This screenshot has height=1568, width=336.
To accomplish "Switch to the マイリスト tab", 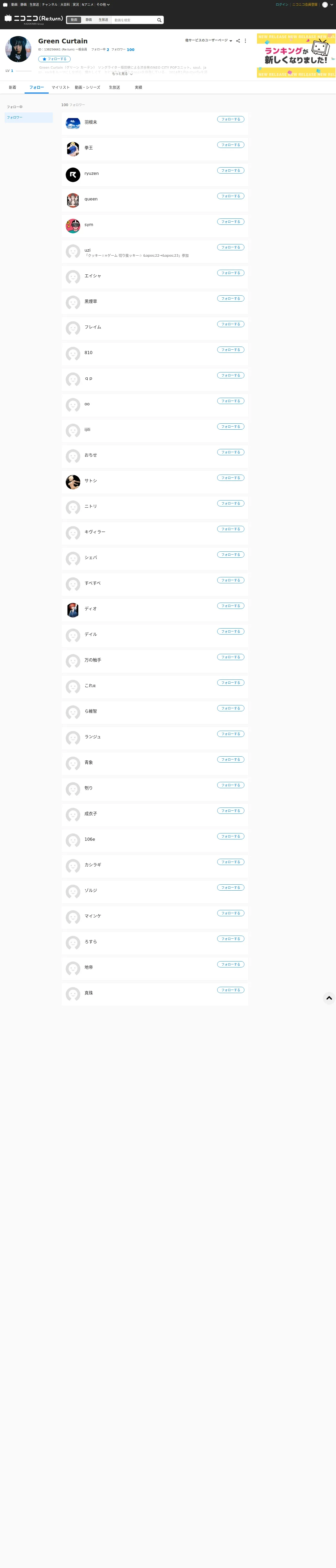I will [x=60, y=88].
